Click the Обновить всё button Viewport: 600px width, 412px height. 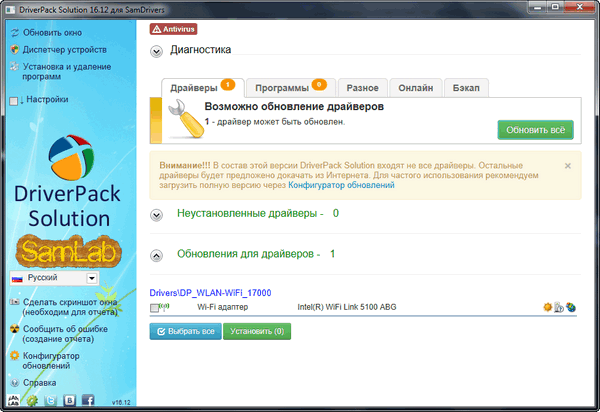(535, 130)
